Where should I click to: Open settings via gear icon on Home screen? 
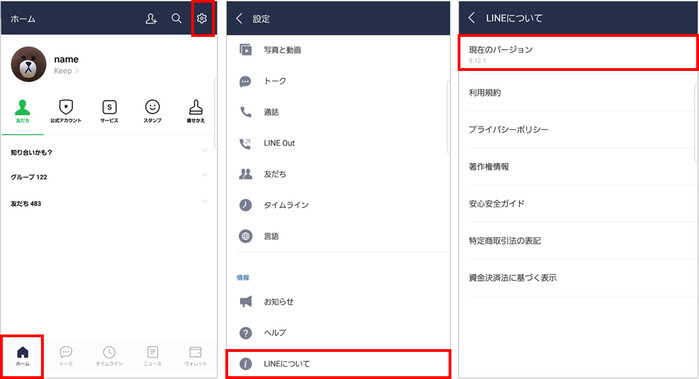pyautogui.click(x=202, y=18)
